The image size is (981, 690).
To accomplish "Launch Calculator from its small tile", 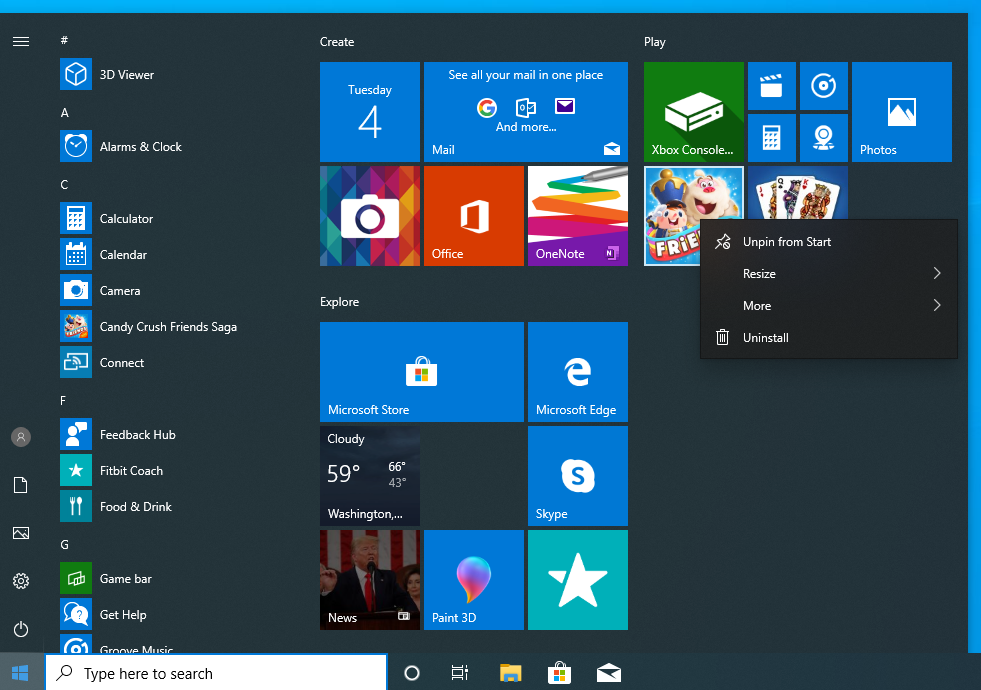I will (x=771, y=137).
